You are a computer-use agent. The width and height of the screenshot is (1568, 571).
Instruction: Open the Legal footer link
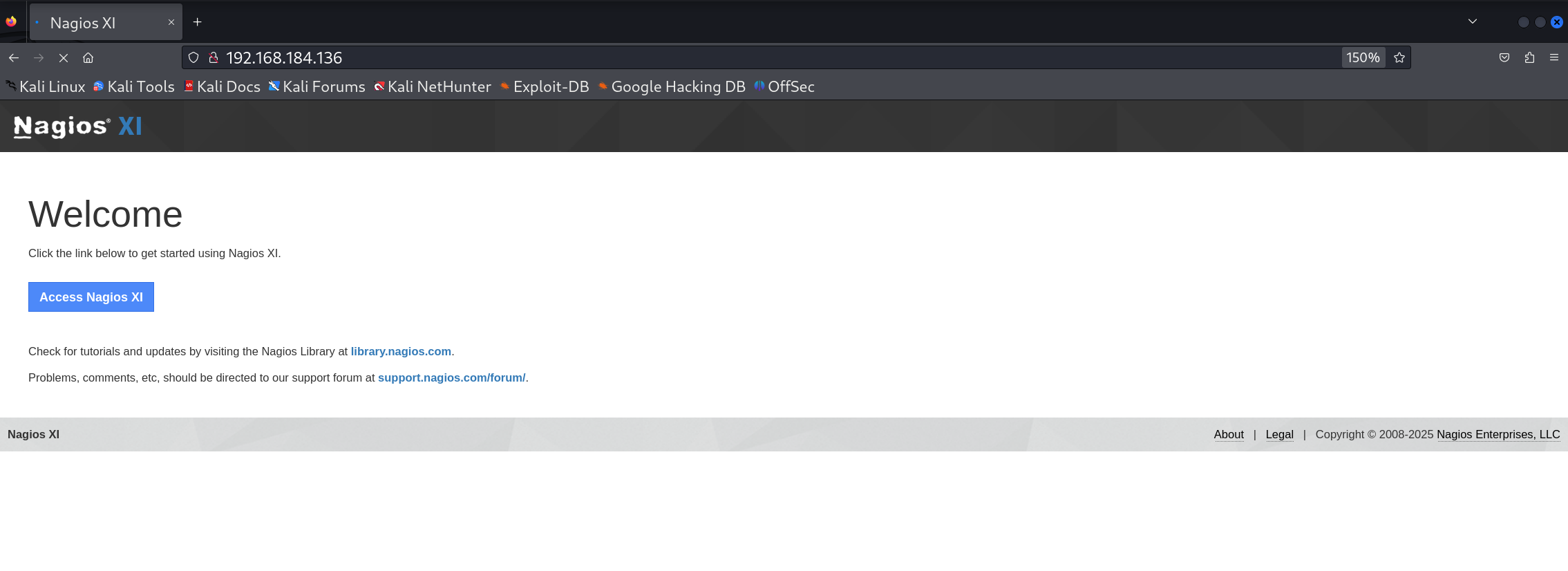coord(1279,434)
